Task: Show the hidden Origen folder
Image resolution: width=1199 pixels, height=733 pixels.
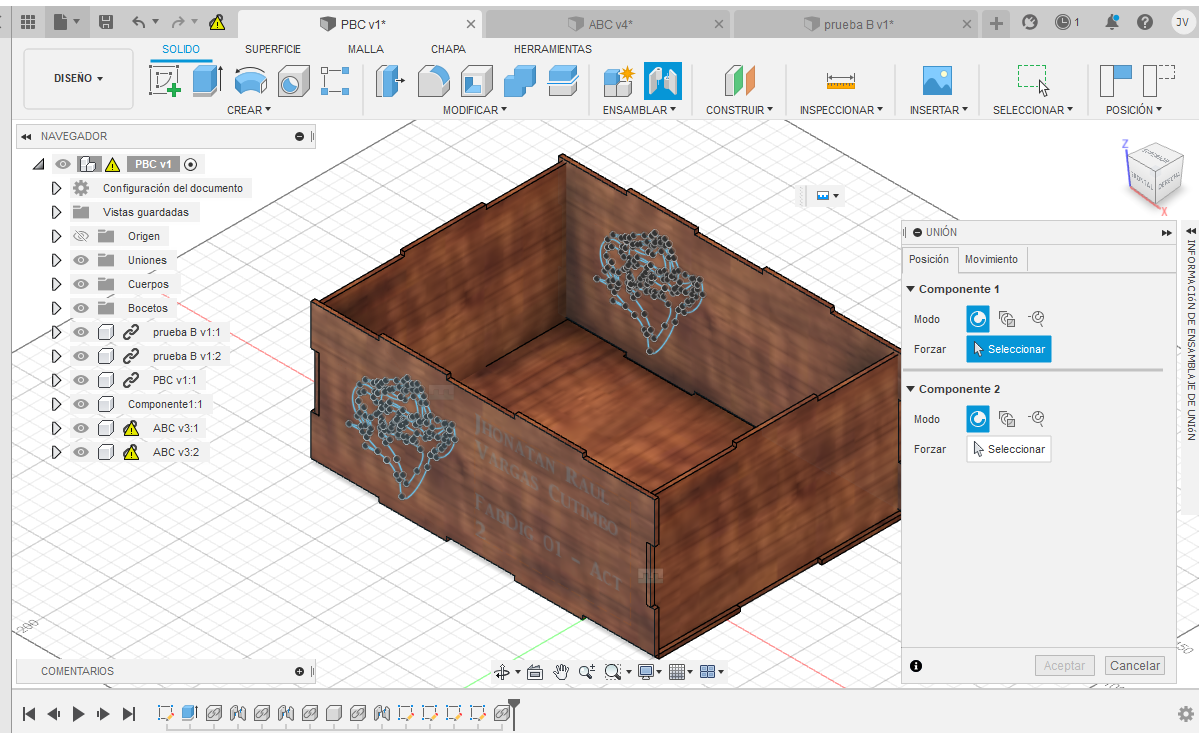Action: pos(80,236)
